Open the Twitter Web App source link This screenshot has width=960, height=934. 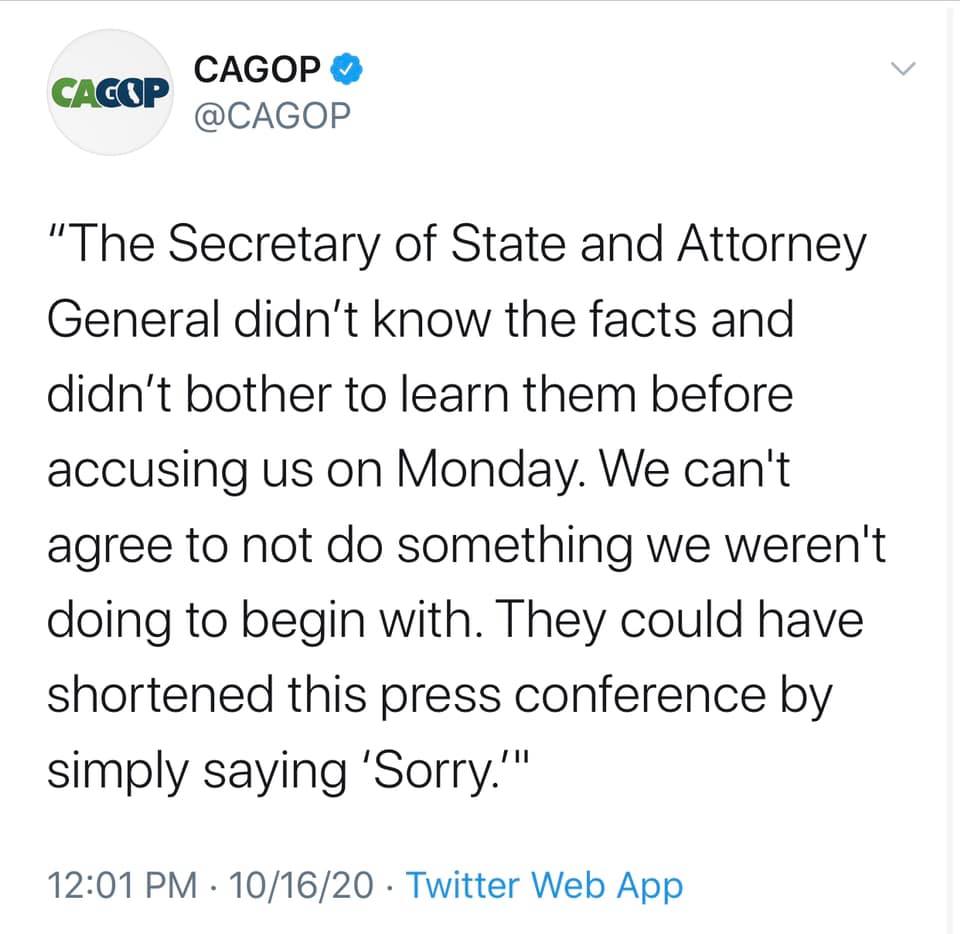click(x=546, y=885)
